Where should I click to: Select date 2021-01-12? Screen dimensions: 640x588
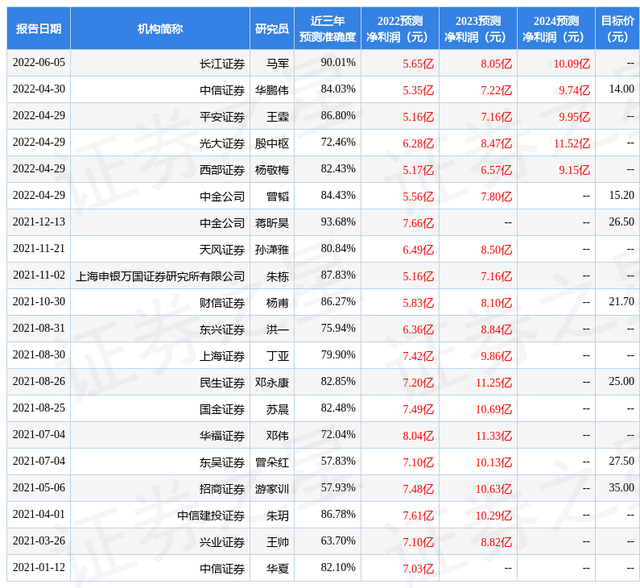coord(39,568)
